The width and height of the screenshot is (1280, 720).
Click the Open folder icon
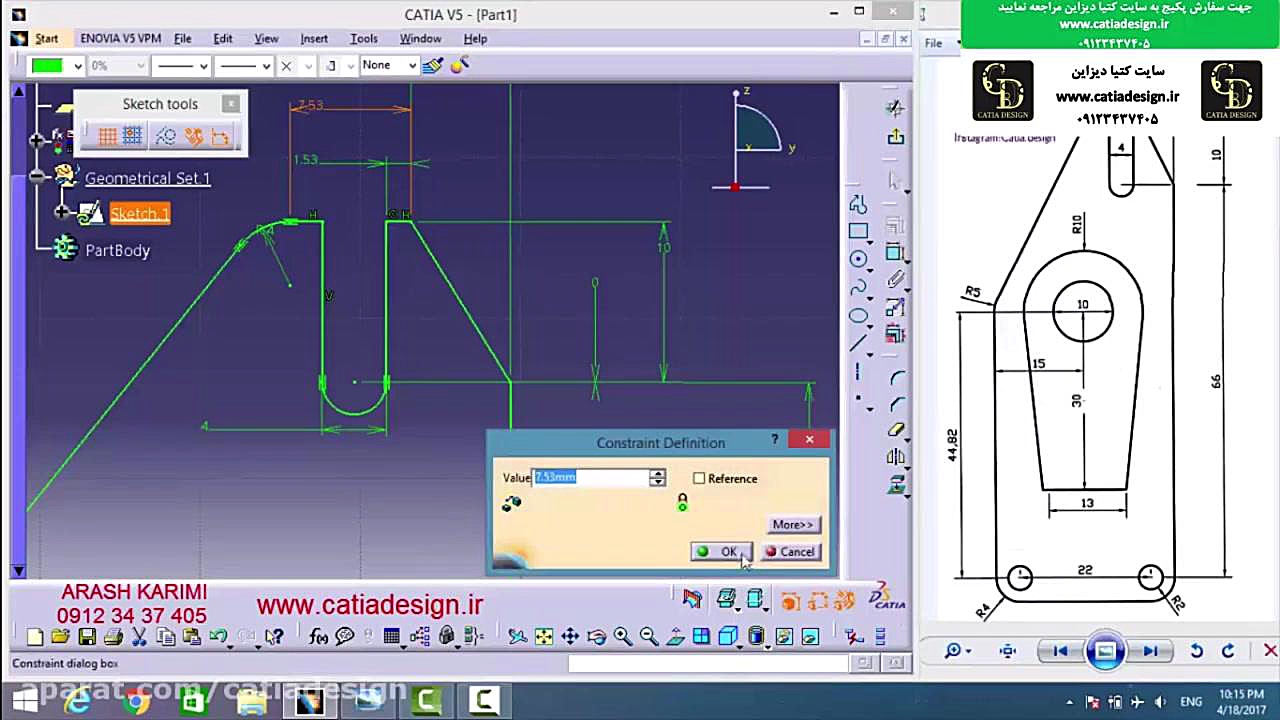tap(60, 637)
